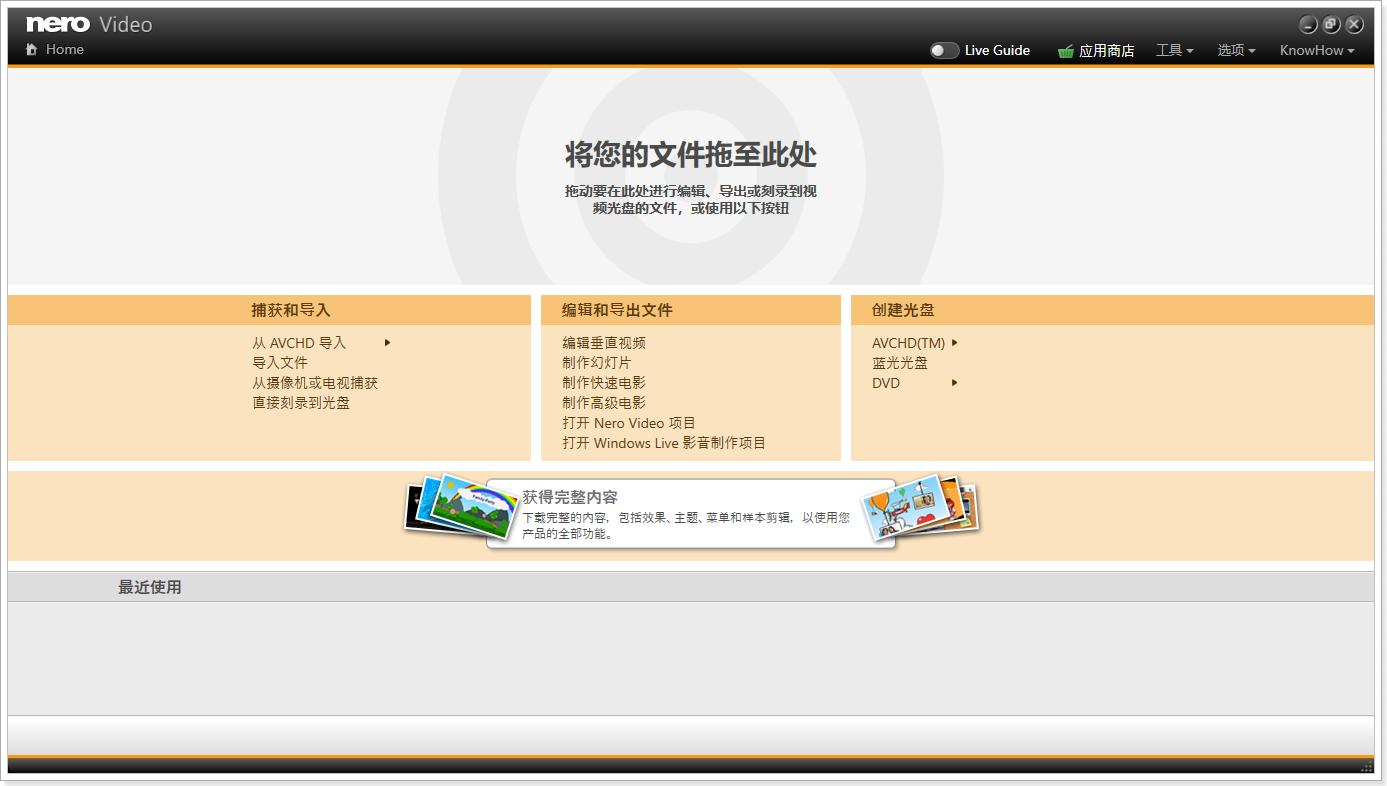This screenshot has height=786, width=1387.
Task: Click the left stacked theme thumbnails
Action: point(461,507)
